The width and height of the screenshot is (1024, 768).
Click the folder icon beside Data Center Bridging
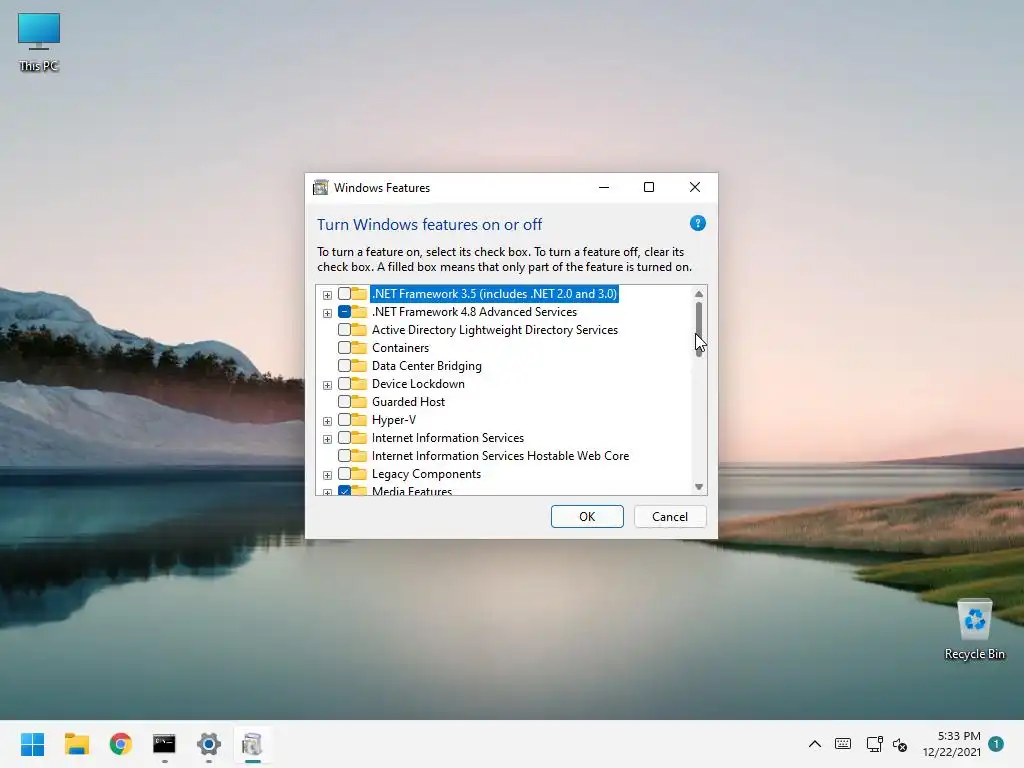[x=359, y=366]
